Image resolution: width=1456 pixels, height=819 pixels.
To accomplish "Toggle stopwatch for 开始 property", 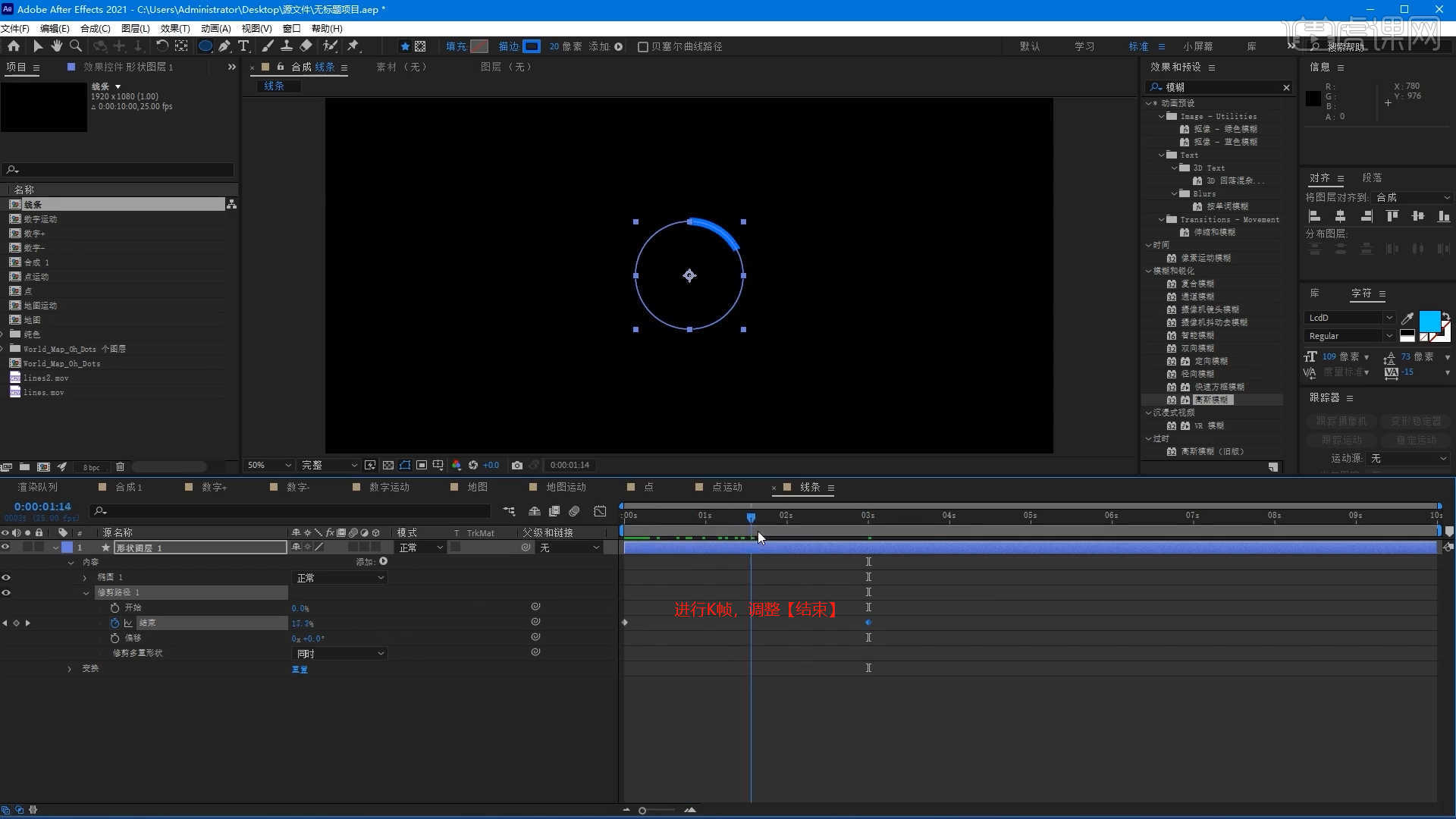I will point(115,608).
